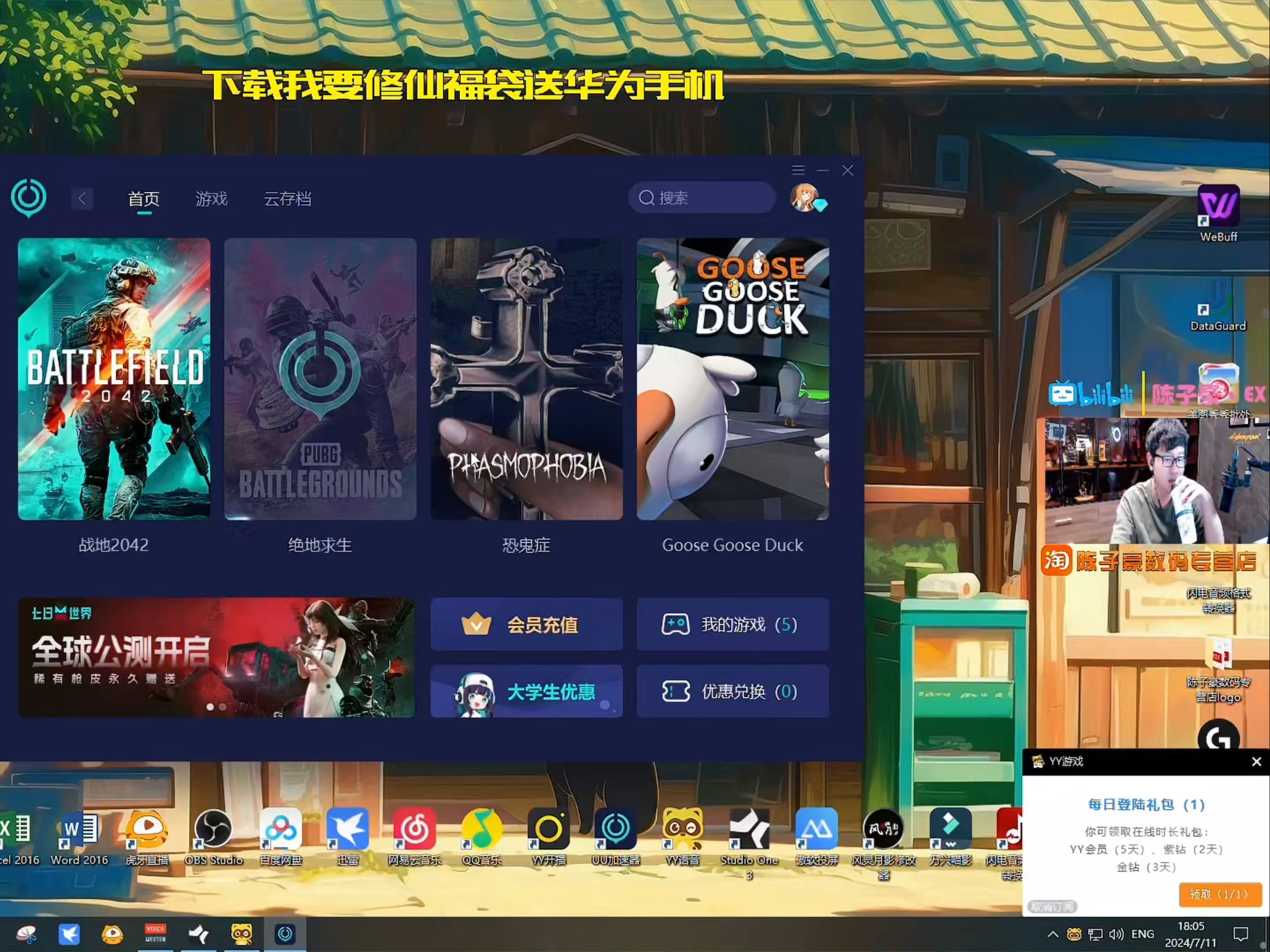Screen dimensions: 1270x952
Task: Show hidden system tray icons
Action: click(x=1052, y=934)
